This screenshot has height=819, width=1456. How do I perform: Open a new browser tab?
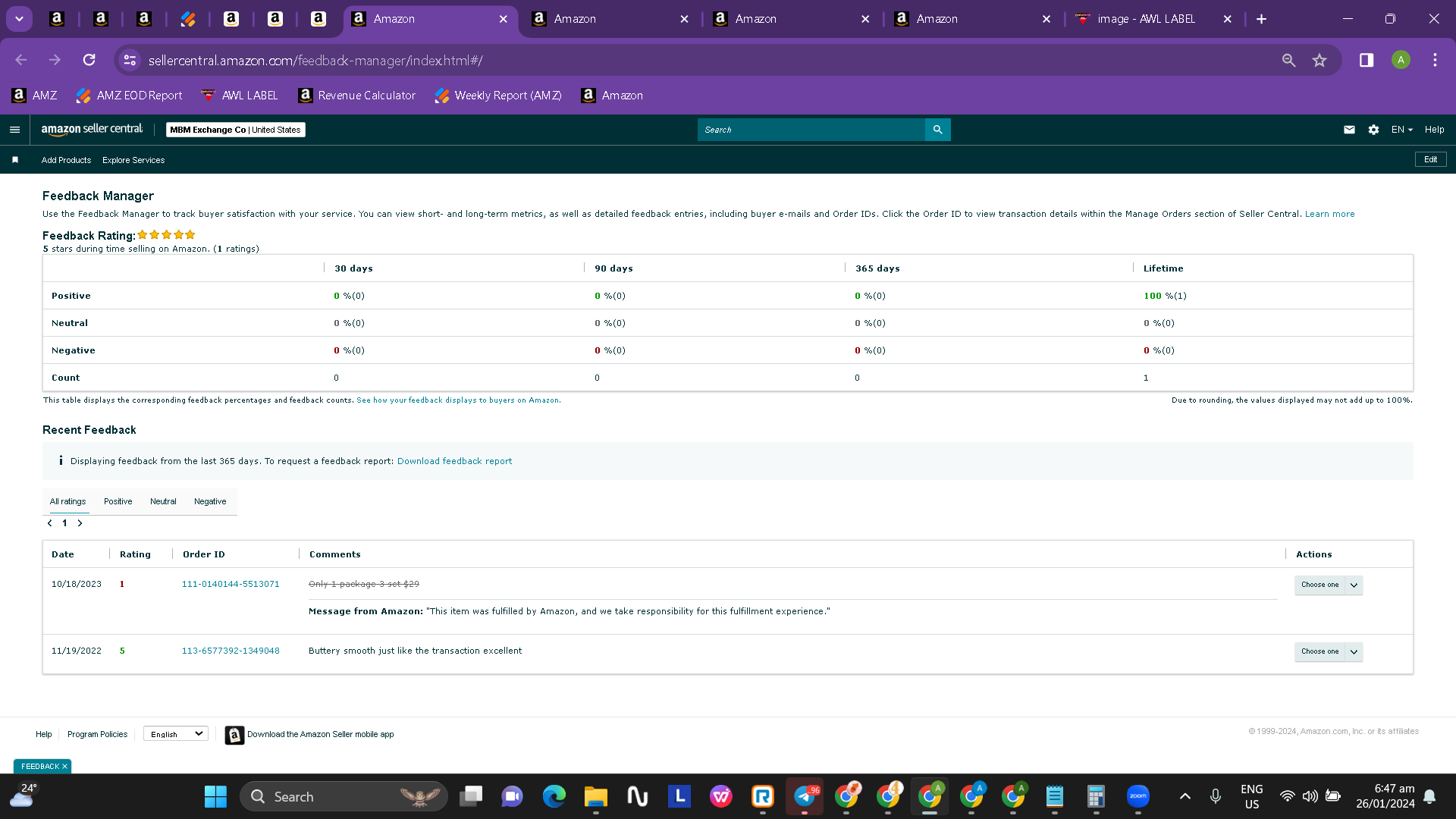(1261, 19)
